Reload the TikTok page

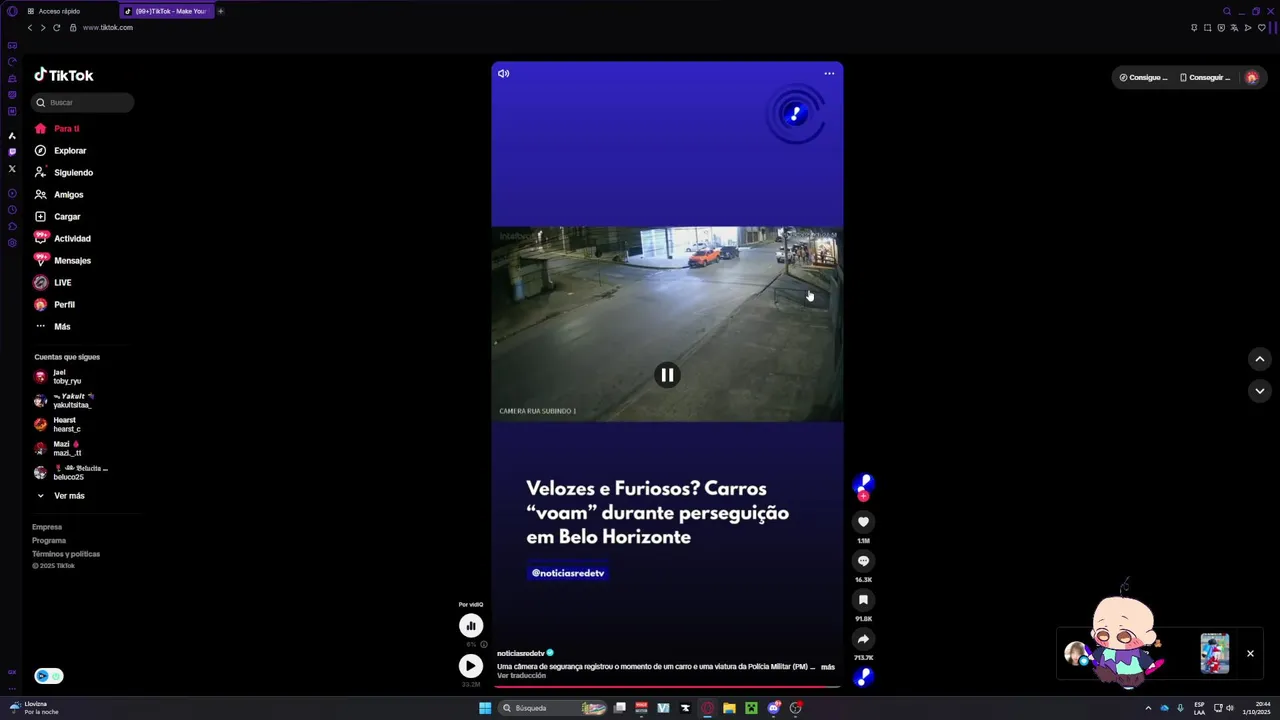(x=57, y=28)
